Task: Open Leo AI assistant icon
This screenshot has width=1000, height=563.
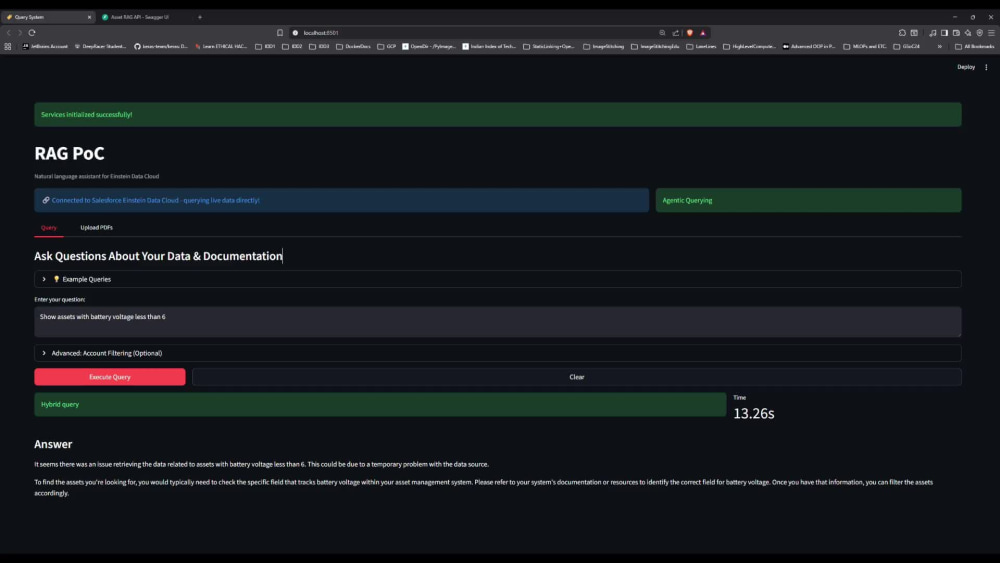Action: [x=967, y=33]
